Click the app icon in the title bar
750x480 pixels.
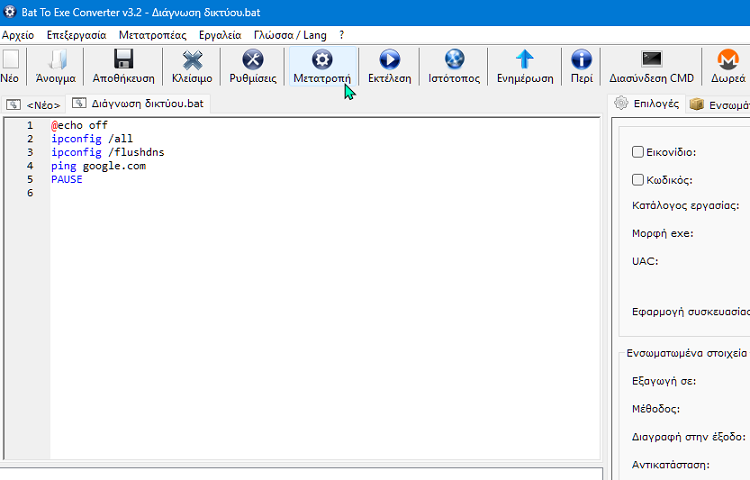click(10, 12)
